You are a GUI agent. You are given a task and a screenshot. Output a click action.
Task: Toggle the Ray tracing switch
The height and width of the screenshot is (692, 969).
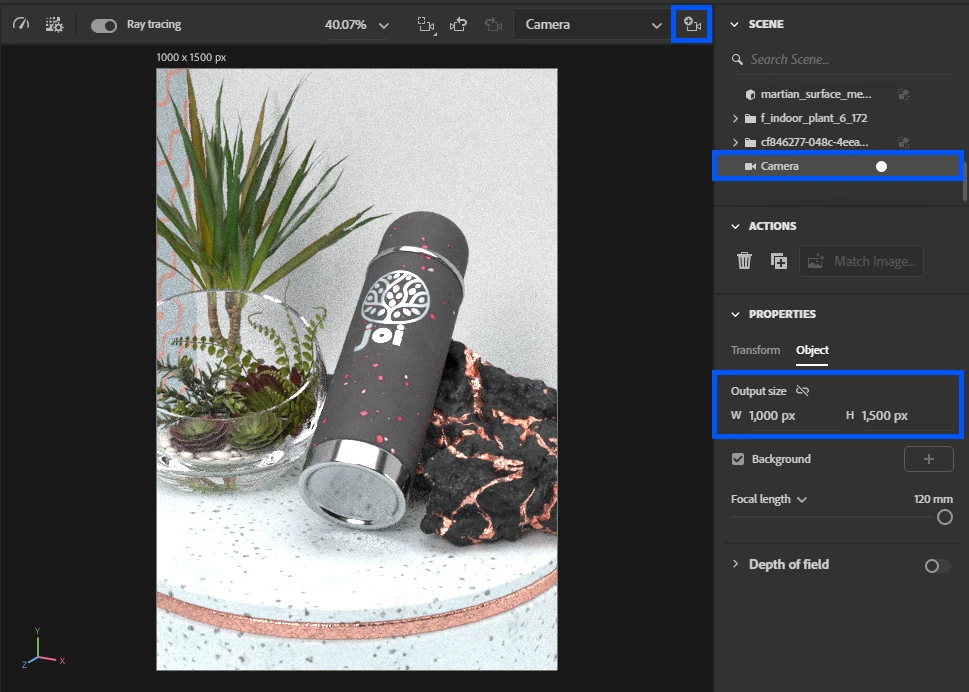tap(104, 25)
